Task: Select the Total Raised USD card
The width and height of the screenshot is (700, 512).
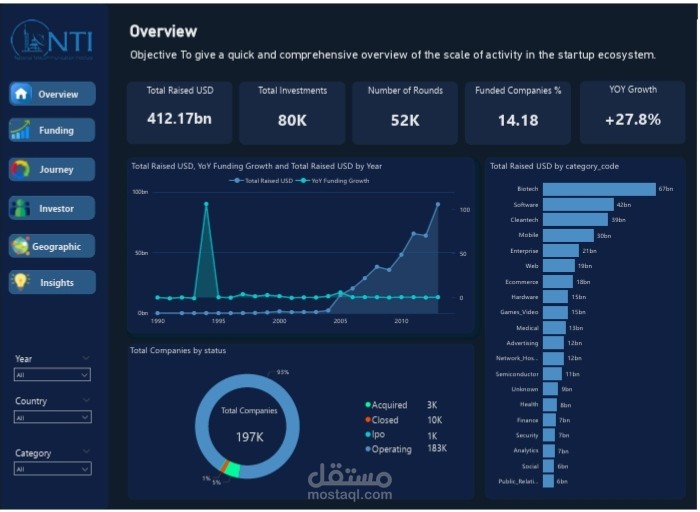Action: (x=179, y=112)
